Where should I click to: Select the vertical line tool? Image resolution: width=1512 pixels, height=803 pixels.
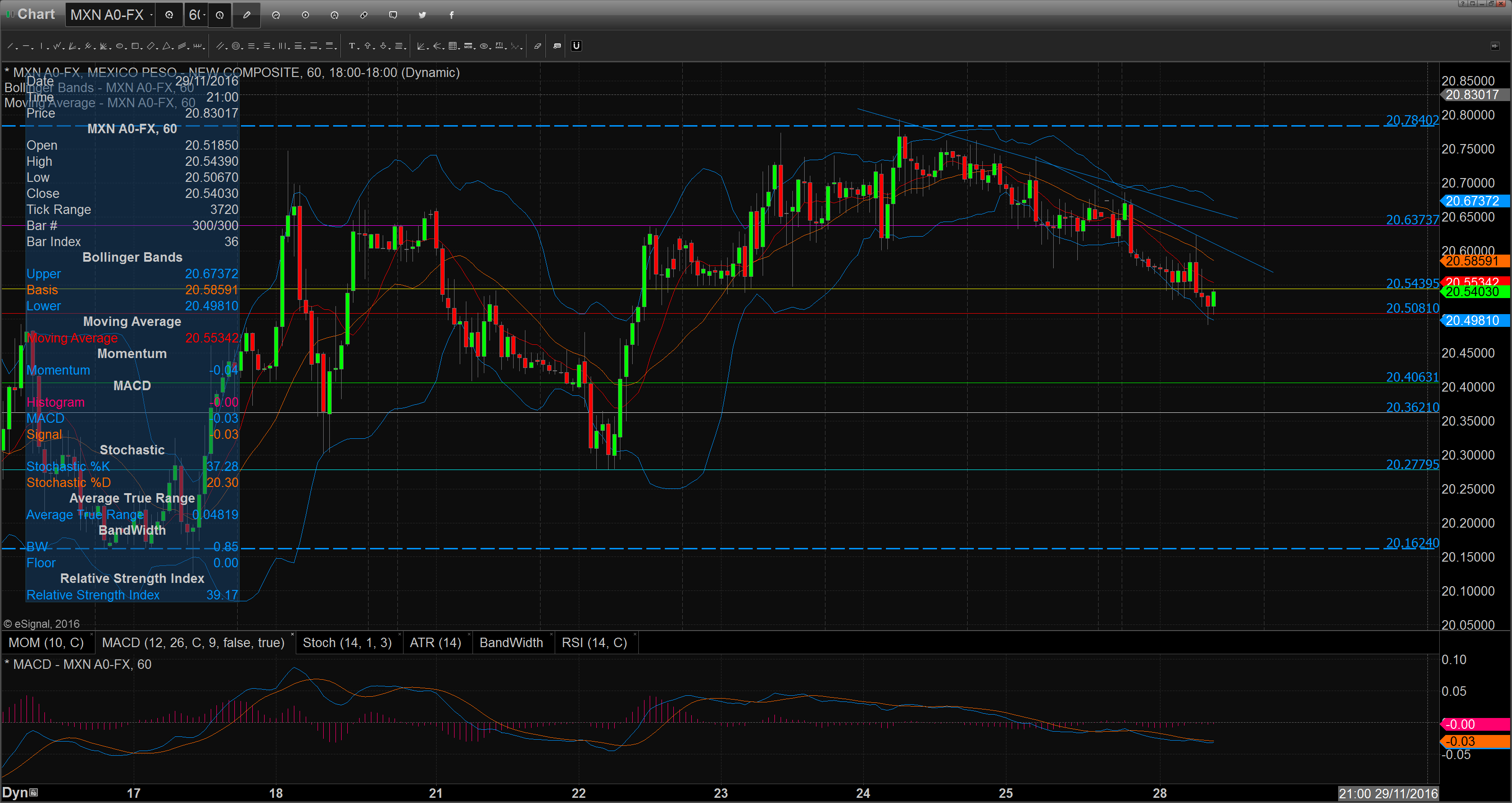click(x=41, y=46)
